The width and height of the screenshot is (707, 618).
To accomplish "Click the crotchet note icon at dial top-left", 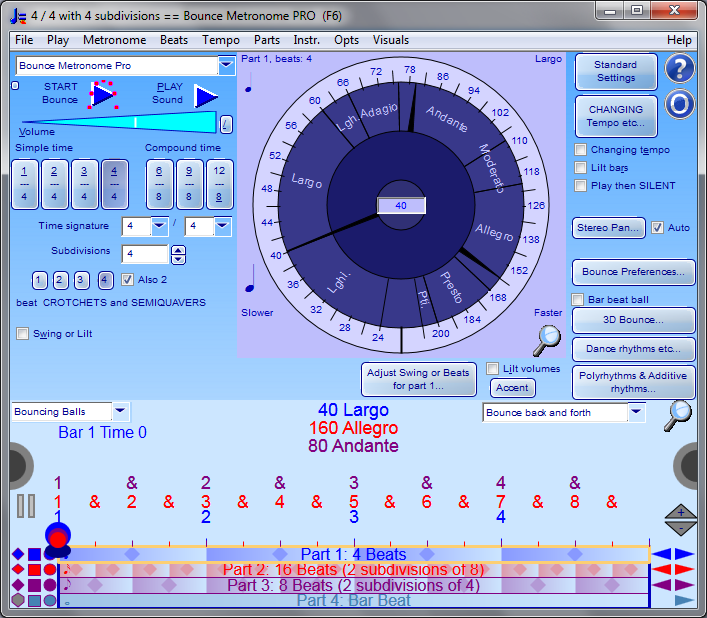I will [249, 82].
